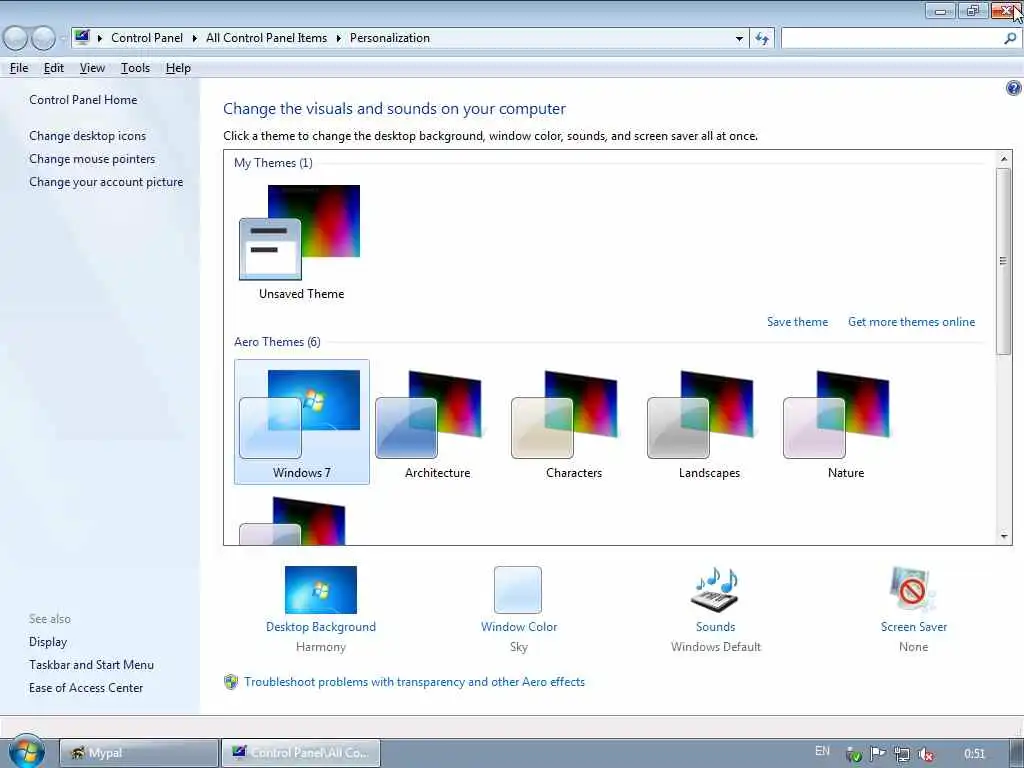Open Change mouse pointers
The height and width of the screenshot is (768, 1024).
[x=92, y=159]
